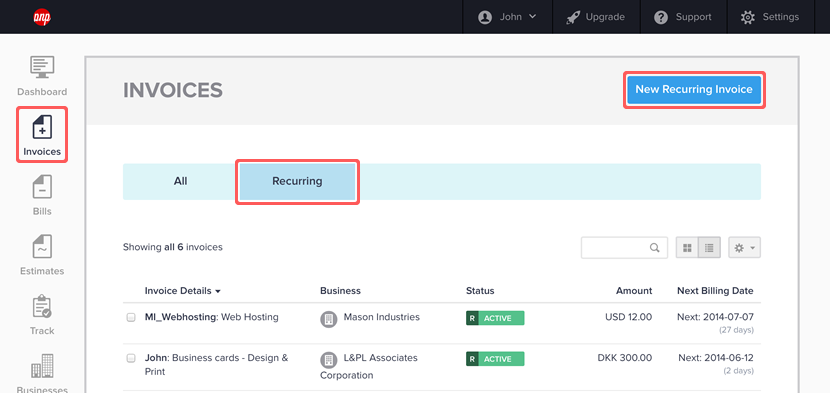This screenshot has width=830, height=393.
Task: Click L&PL Associates business building icon
Action: (x=329, y=360)
